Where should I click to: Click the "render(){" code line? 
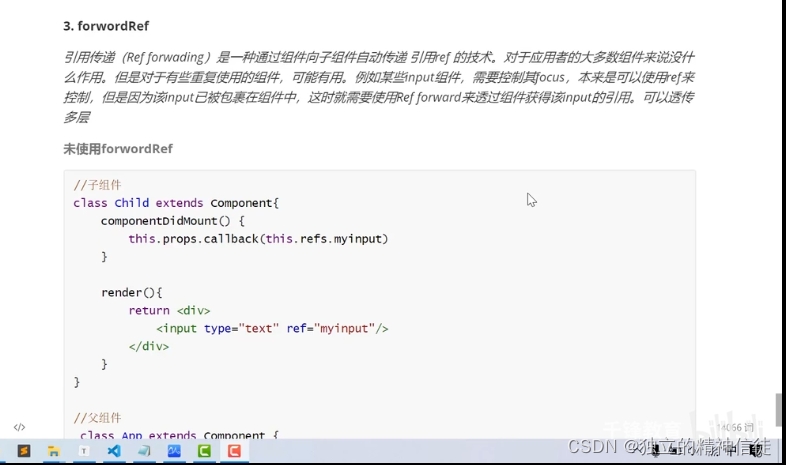click(x=132, y=293)
